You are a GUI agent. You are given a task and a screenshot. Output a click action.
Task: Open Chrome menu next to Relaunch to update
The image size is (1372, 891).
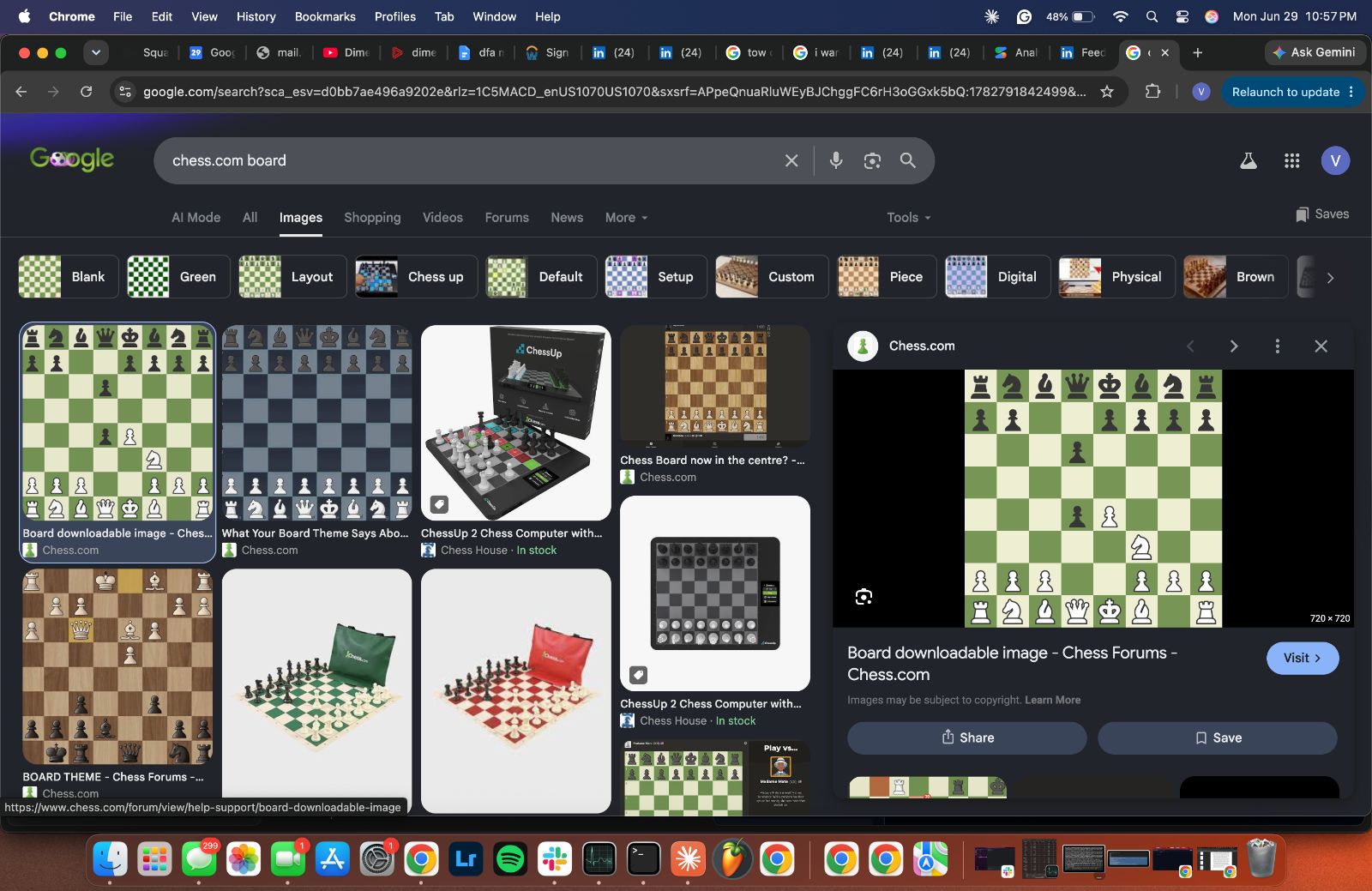tap(1351, 92)
